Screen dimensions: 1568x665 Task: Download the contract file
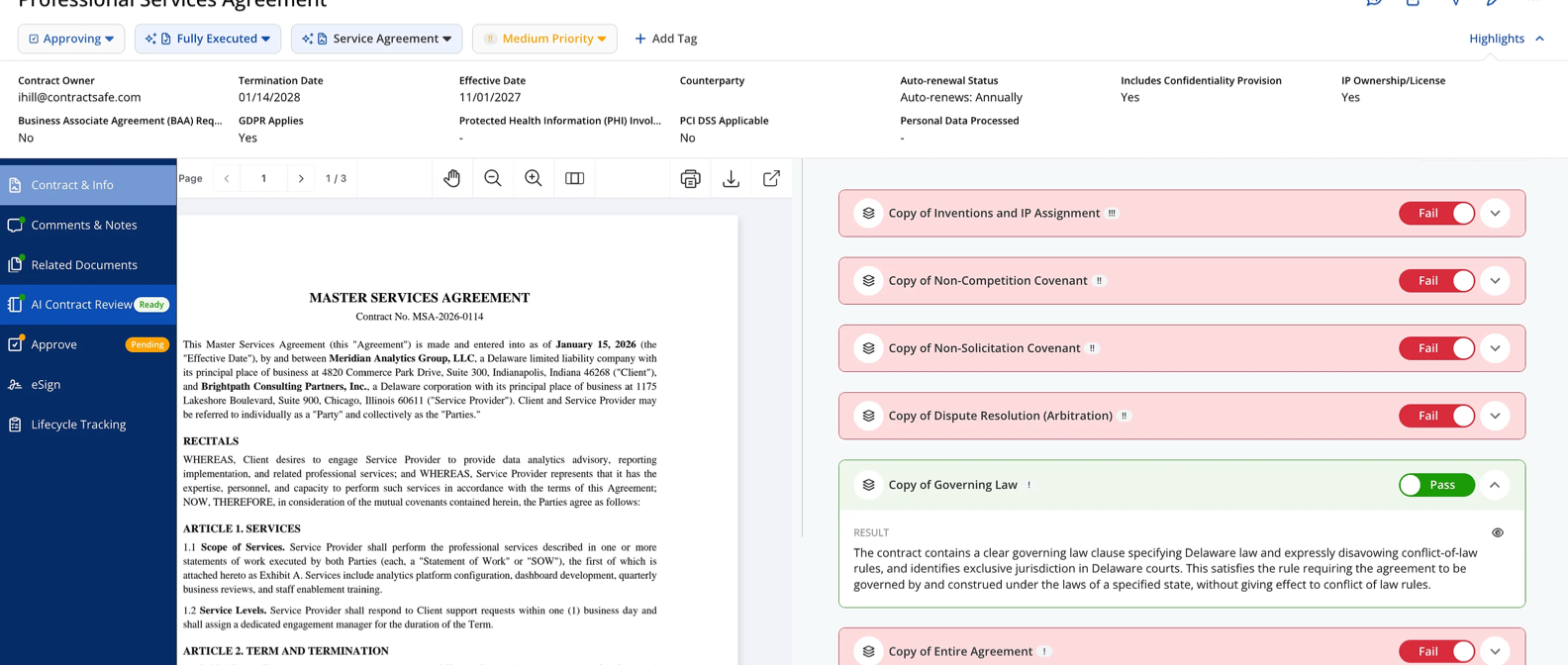click(x=732, y=178)
